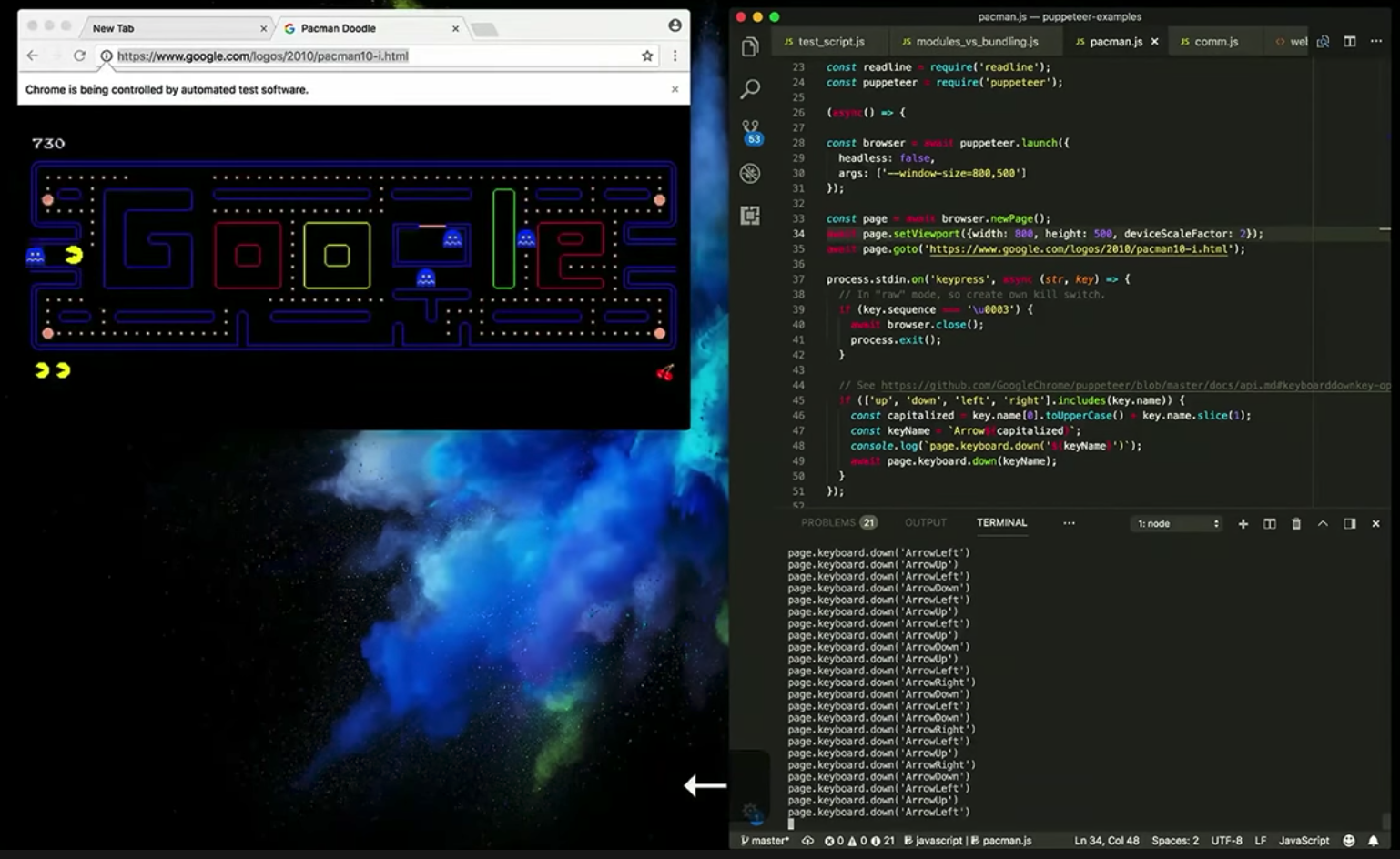Split the terminal pane

(x=1270, y=523)
